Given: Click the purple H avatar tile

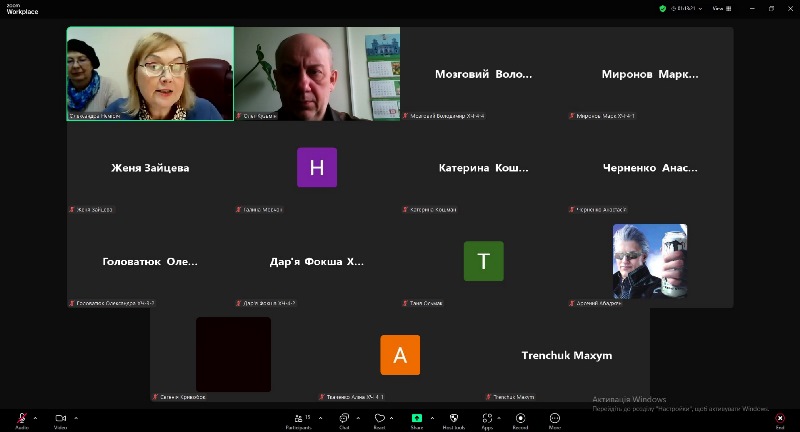Looking at the screenshot, I should [x=317, y=168].
